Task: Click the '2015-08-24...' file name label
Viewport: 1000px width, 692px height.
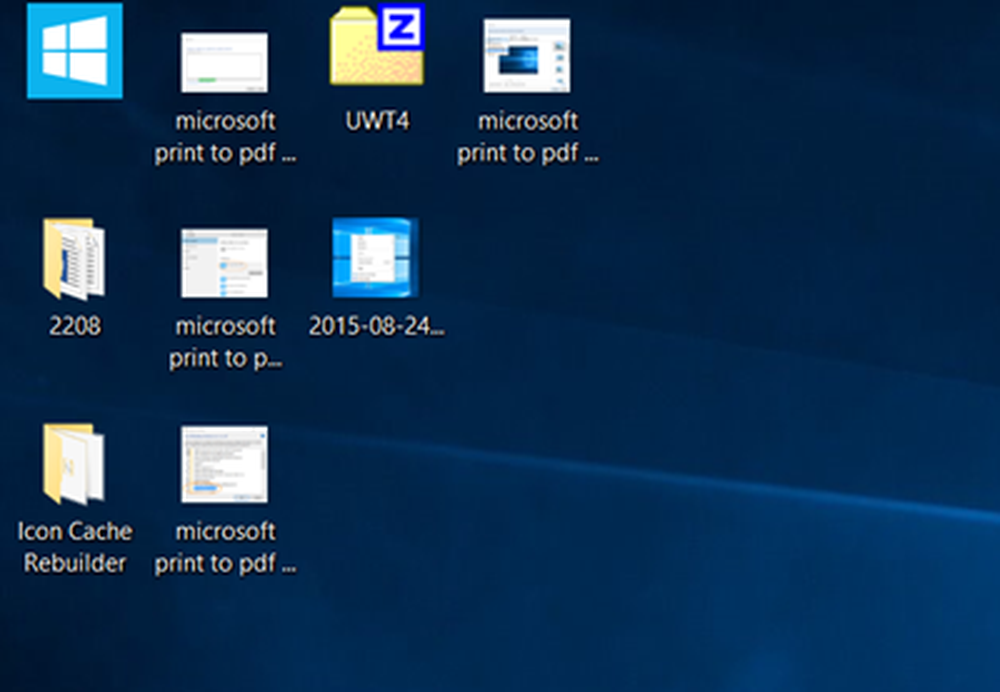Action: (x=377, y=326)
